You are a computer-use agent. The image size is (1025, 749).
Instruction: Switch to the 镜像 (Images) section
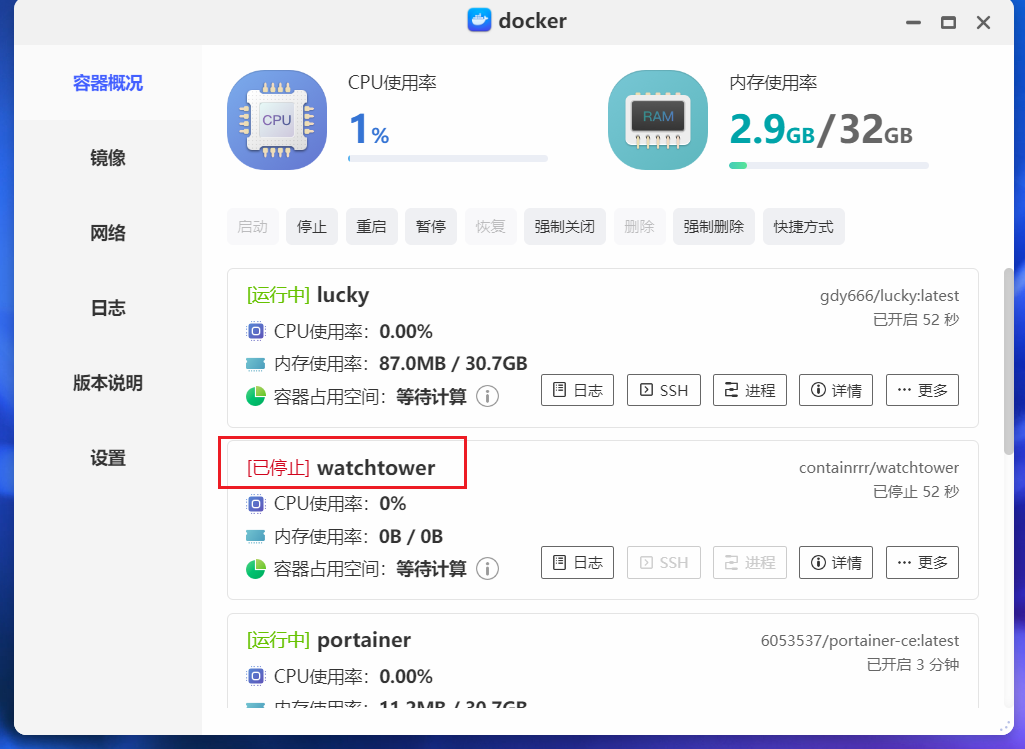click(x=107, y=157)
